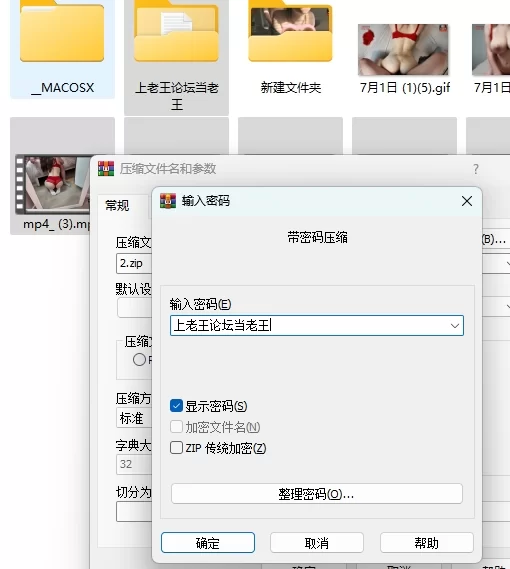Click 取消 in the password dialog
The height and width of the screenshot is (569, 510).
(x=317, y=543)
